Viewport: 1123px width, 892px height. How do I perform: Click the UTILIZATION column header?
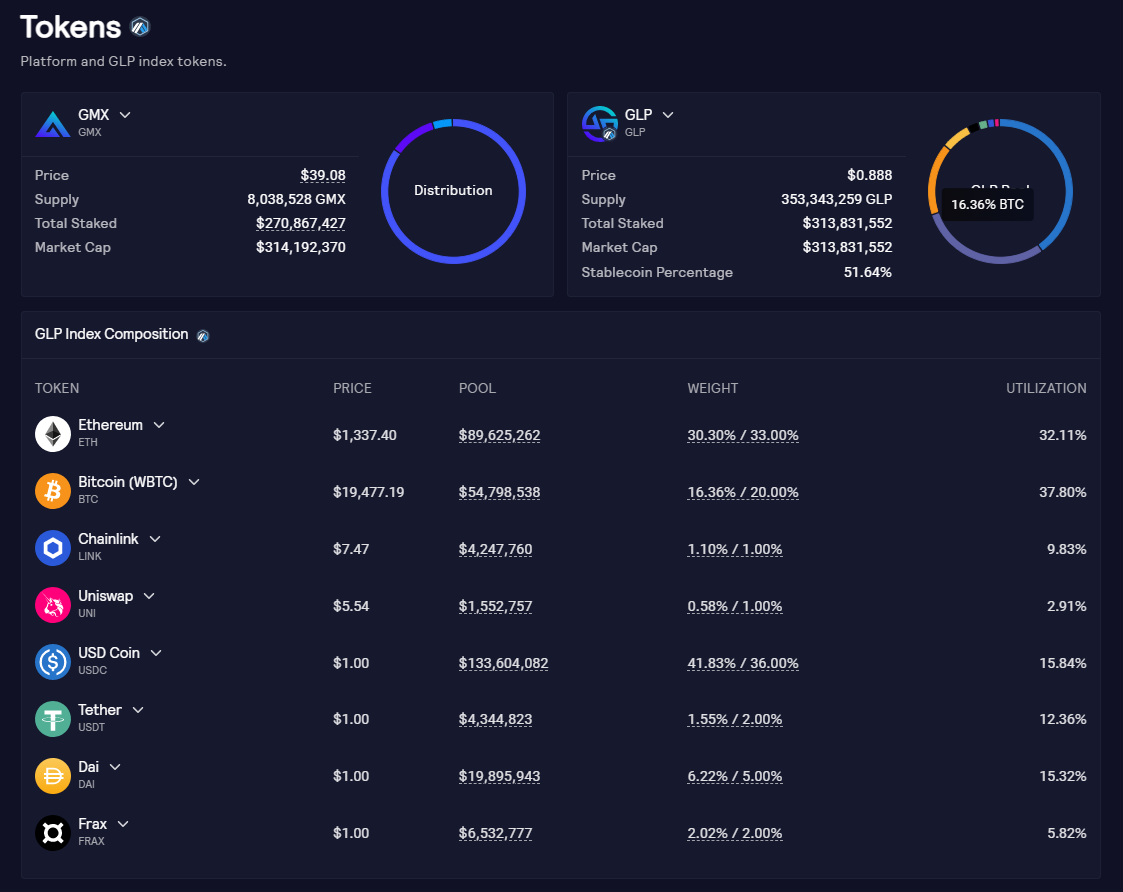pos(1046,388)
